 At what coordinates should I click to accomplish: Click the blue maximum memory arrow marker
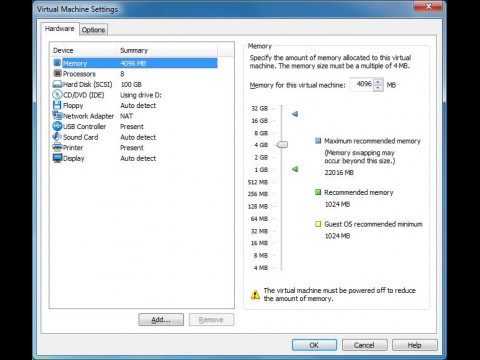pyautogui.click(x=295, y=114)
